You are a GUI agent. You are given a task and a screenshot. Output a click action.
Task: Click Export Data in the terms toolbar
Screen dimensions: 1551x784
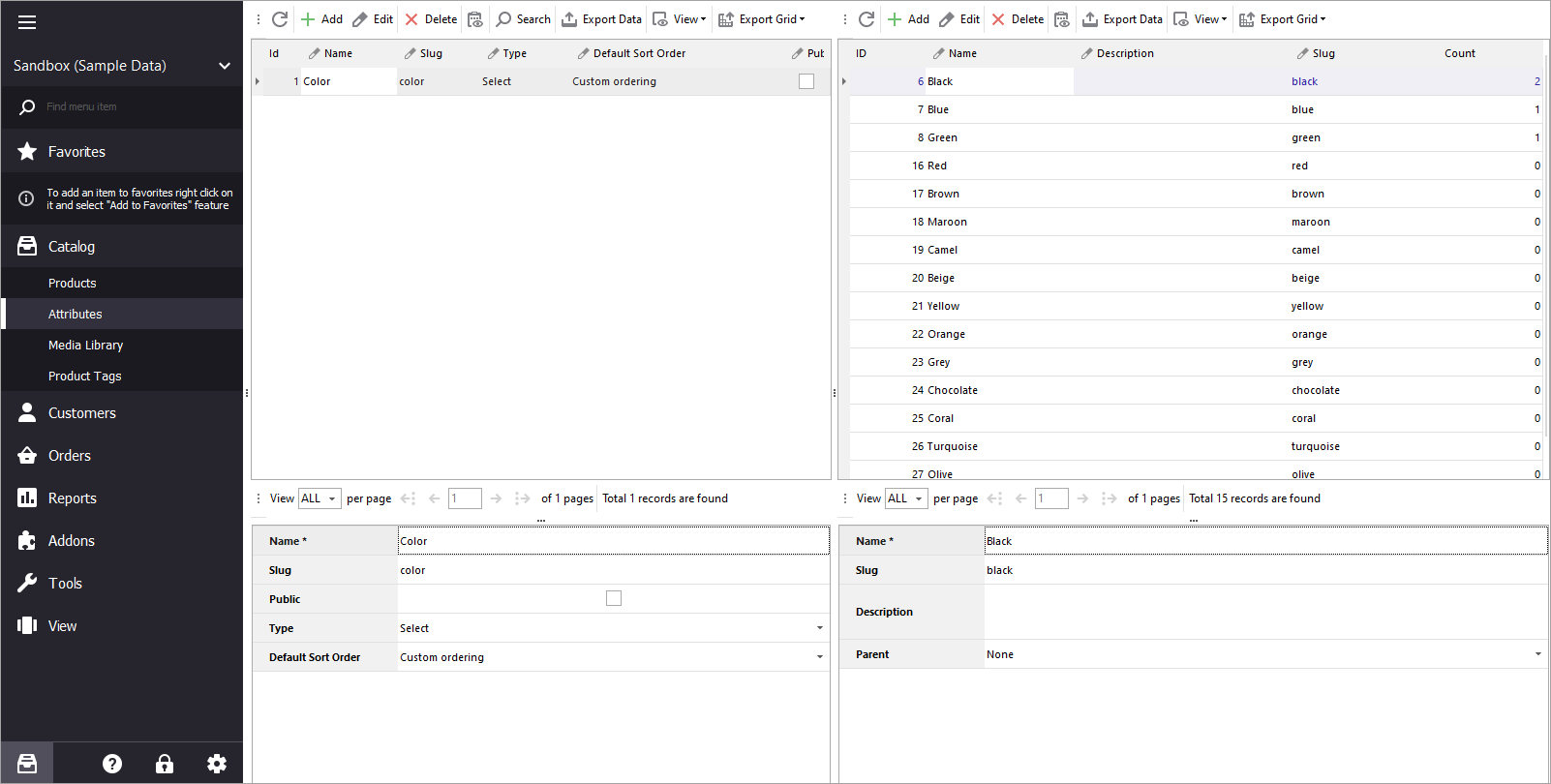[1122, 19]
